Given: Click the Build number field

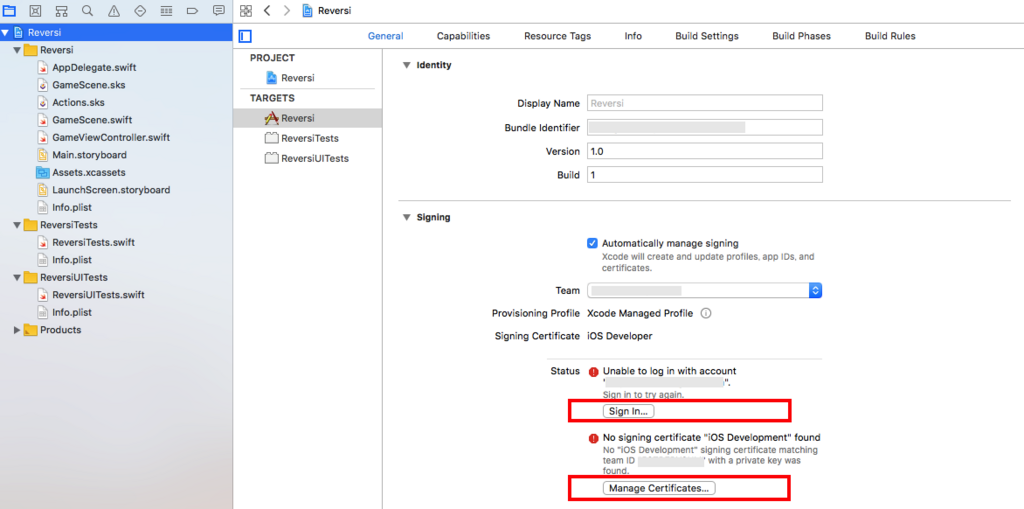Looking at the screenshot, I should [705, 175].
